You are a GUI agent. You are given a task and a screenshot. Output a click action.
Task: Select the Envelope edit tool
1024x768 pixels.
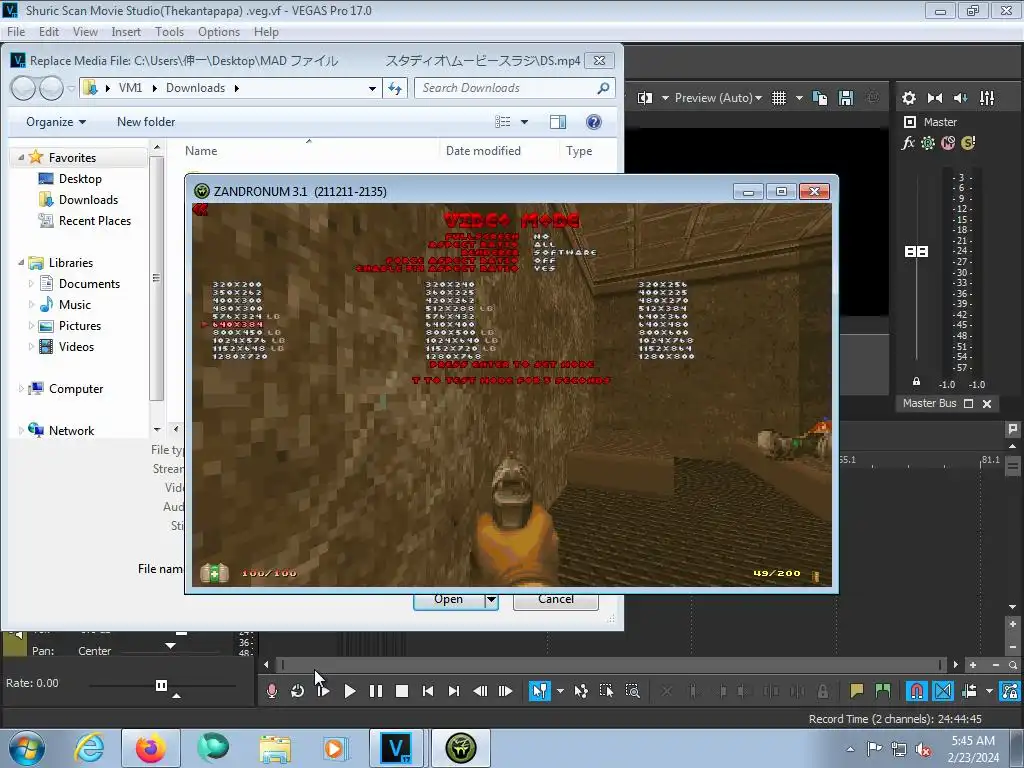pyautogui.click(x=581, y=691)
